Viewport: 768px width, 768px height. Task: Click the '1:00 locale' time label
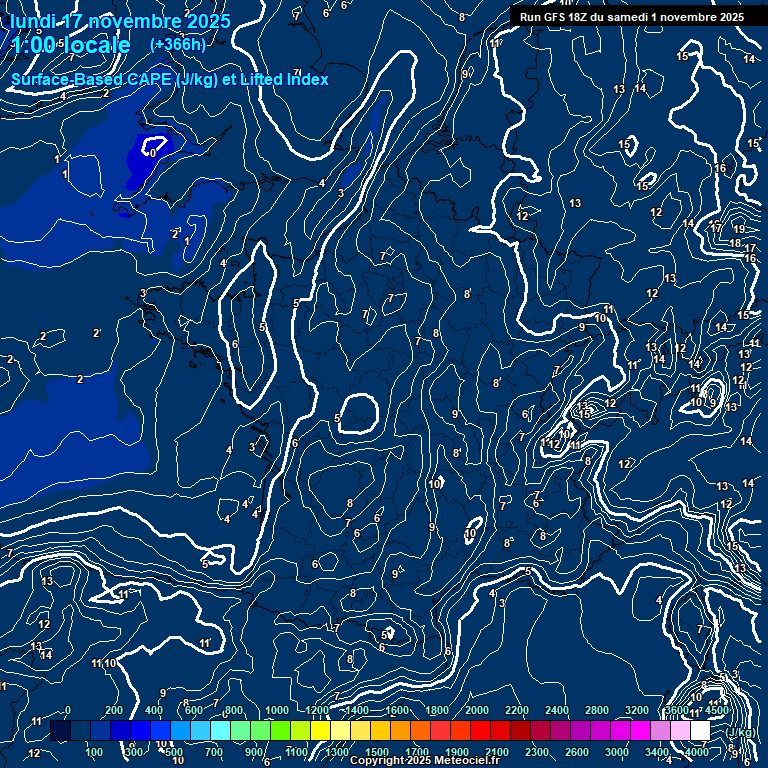click(71, 45)
